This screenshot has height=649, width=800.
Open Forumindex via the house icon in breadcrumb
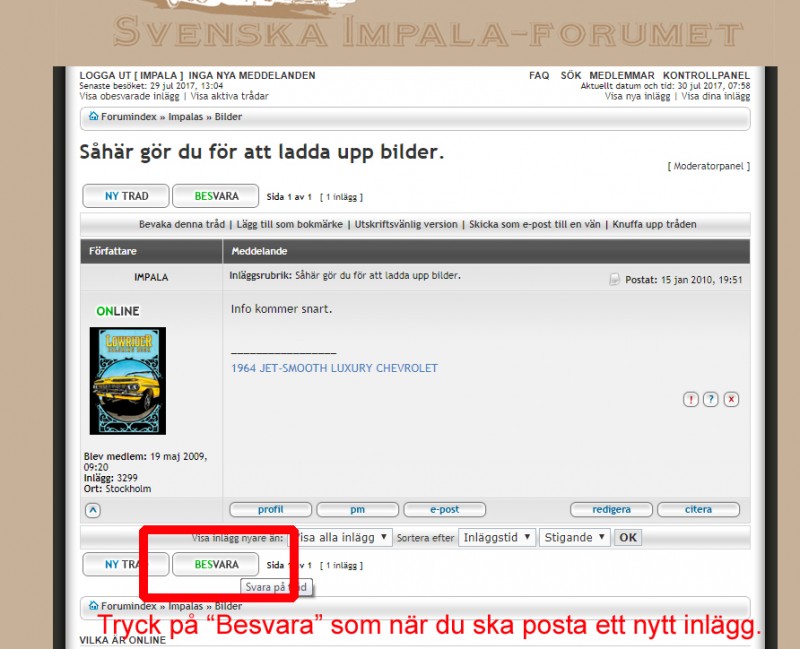pyautogui.click(x=93, y=117)
